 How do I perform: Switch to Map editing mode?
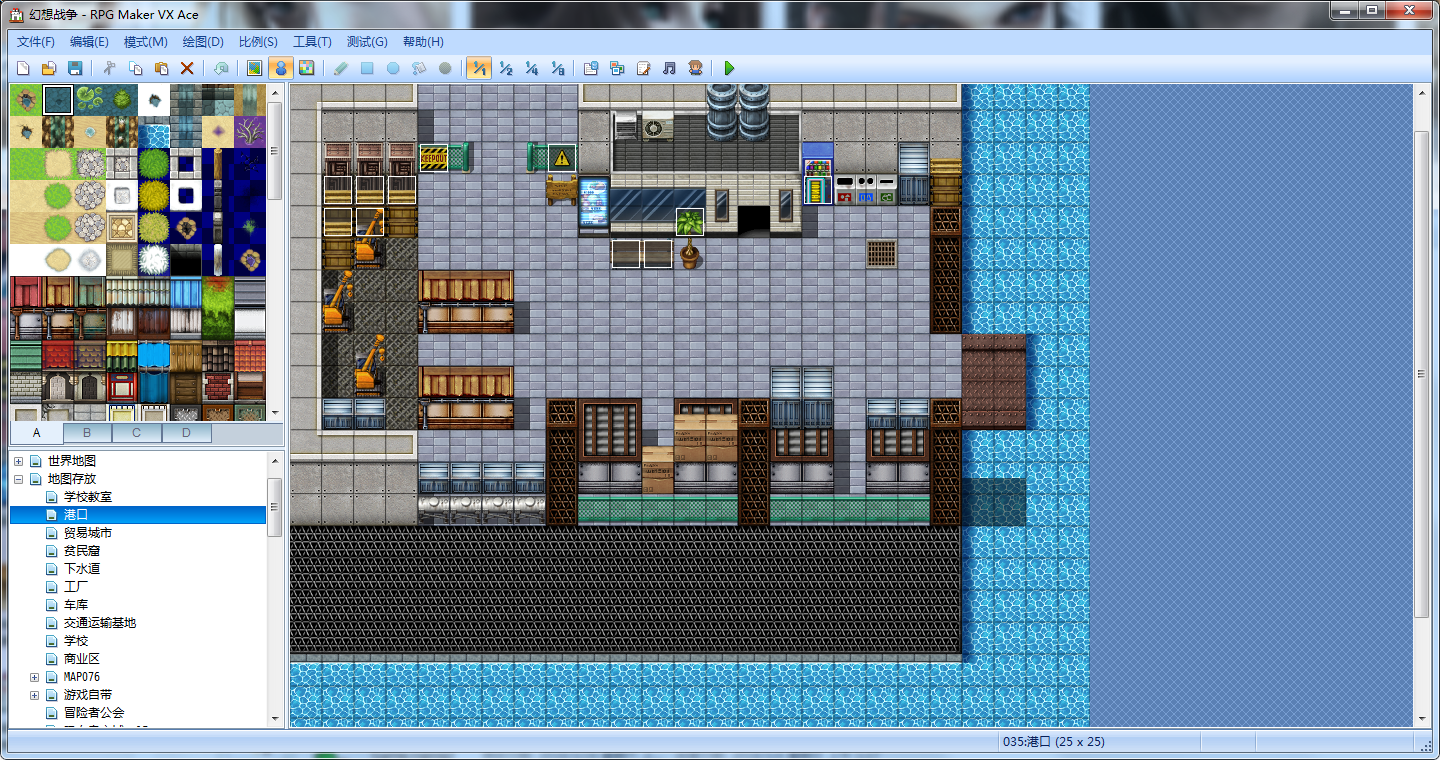(x=255, y=68)
